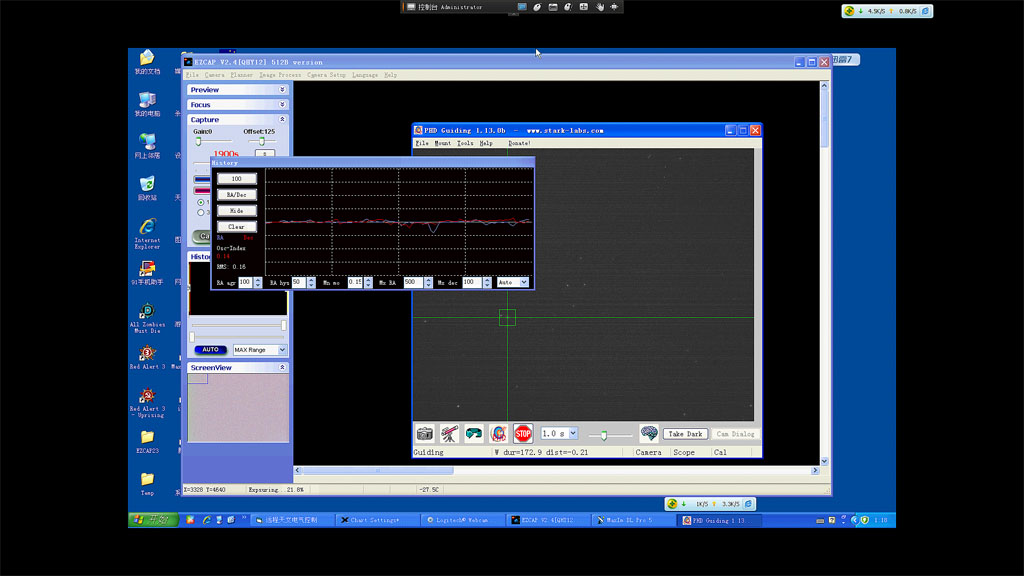
Task: Click the Windows Start button
Action: 153,520
